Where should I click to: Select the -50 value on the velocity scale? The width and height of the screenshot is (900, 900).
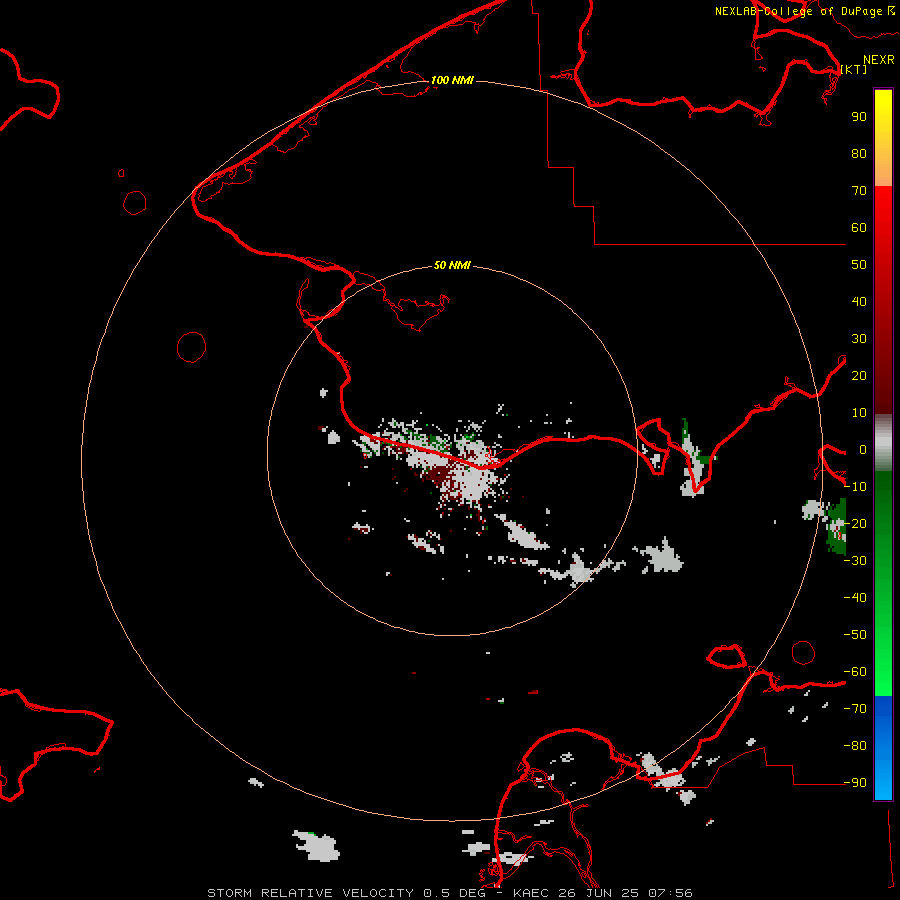[x=855, y=635]
